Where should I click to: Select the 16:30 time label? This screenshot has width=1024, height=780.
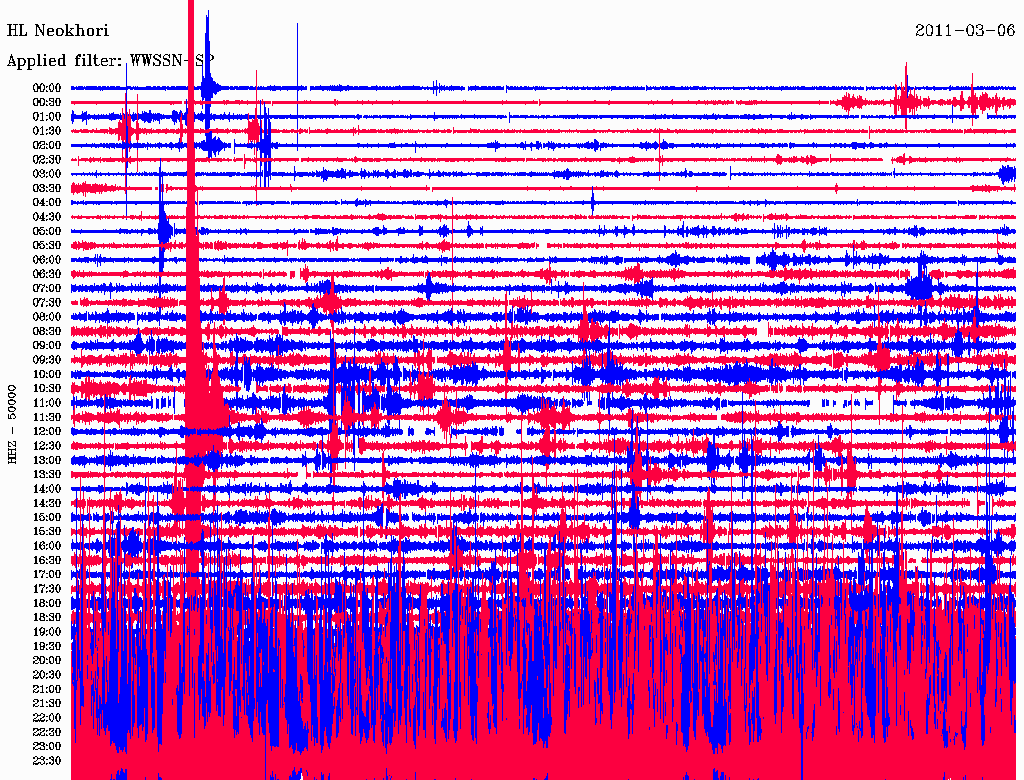[x=47, y=561]
